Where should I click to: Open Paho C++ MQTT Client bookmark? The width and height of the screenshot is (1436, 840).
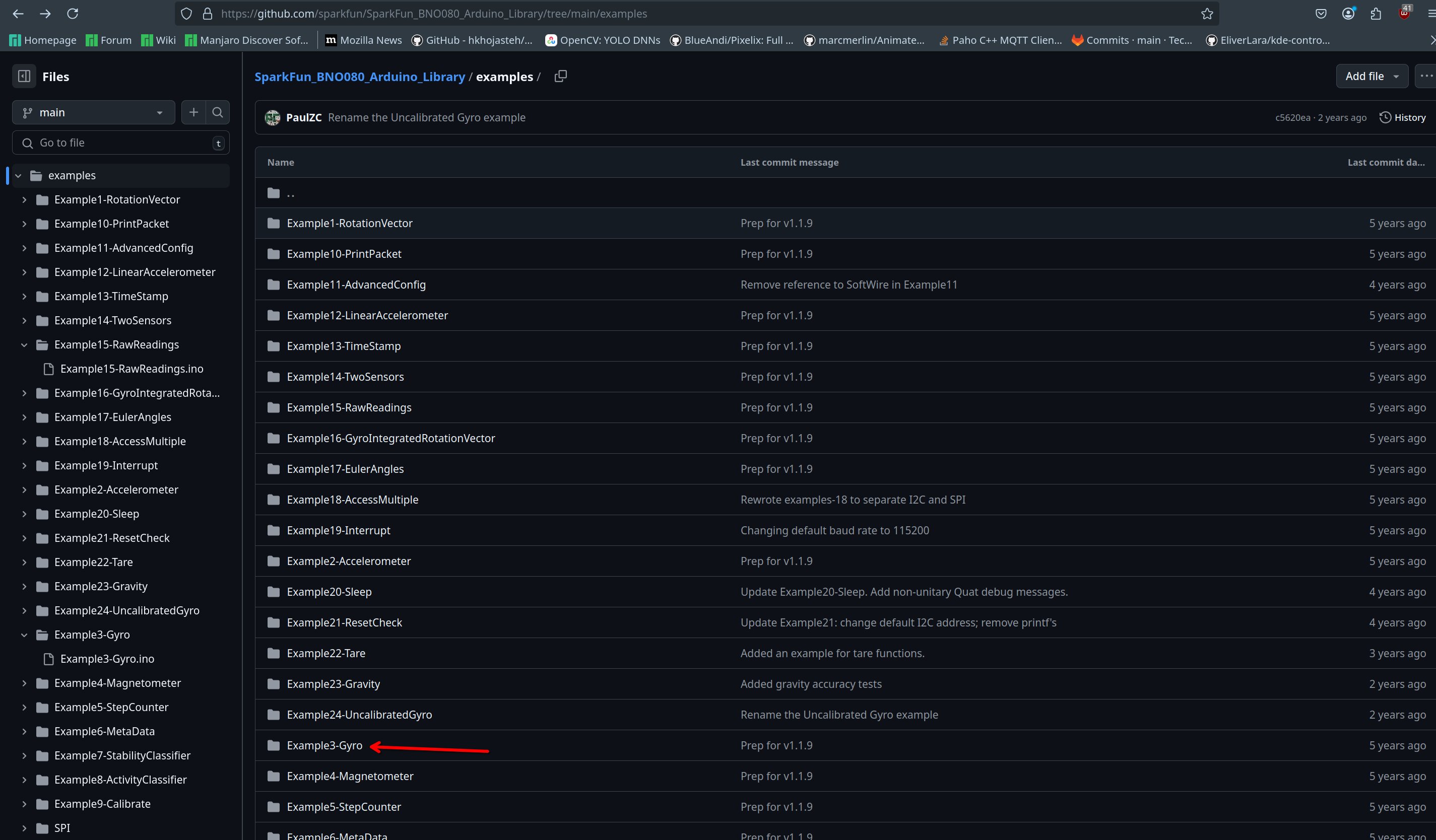pos(1000,40)
